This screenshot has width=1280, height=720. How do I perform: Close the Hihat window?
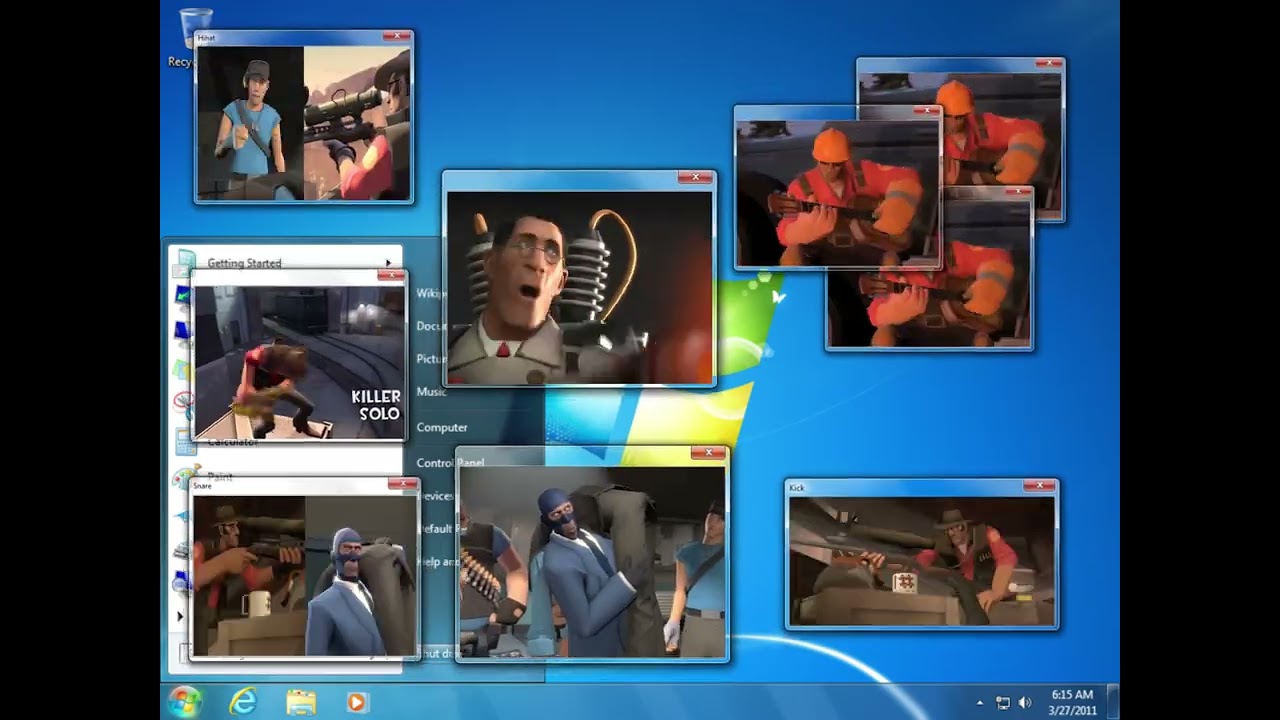tap(397, 37)
